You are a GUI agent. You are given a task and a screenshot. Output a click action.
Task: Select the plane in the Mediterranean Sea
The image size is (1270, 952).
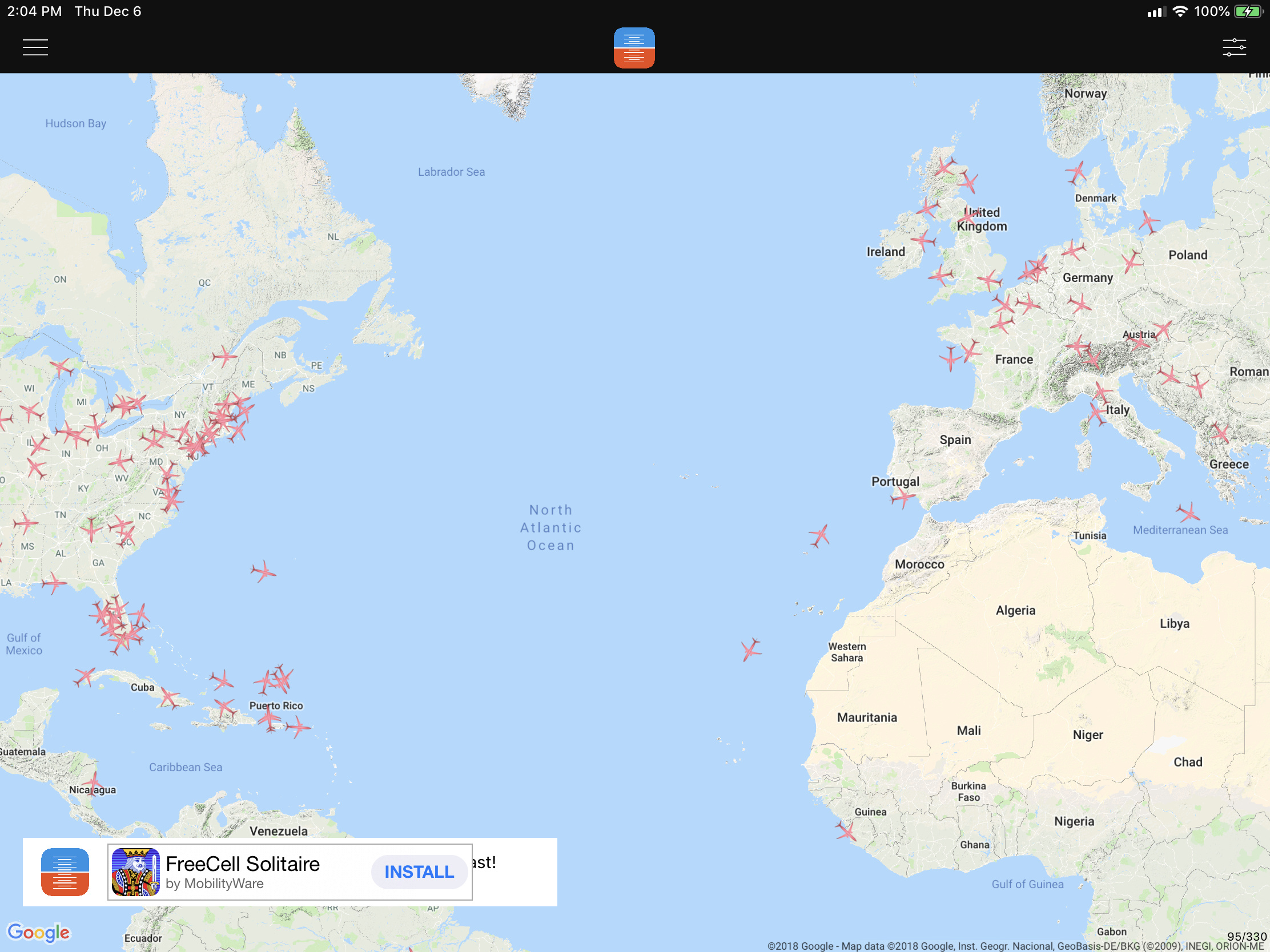[x=1188, y=512]
